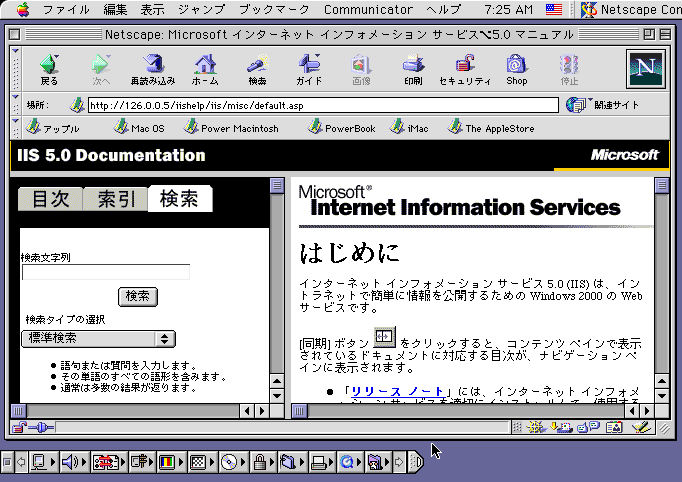Click the security lock icon in status bar
The image size is (682, 482).
19,428
